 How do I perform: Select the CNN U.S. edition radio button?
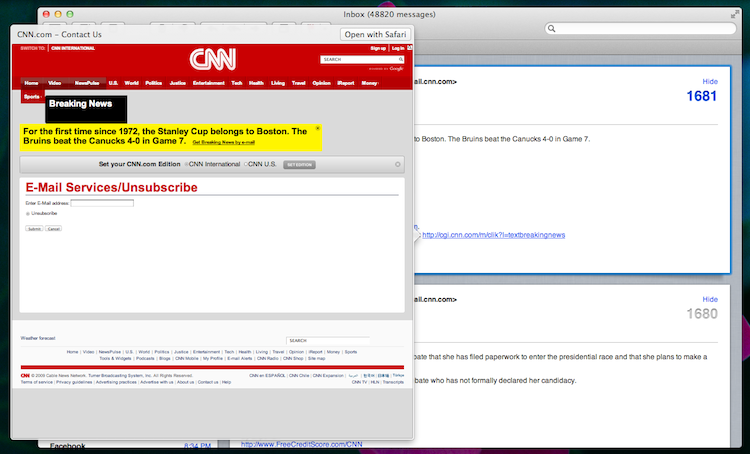[245, 164]
